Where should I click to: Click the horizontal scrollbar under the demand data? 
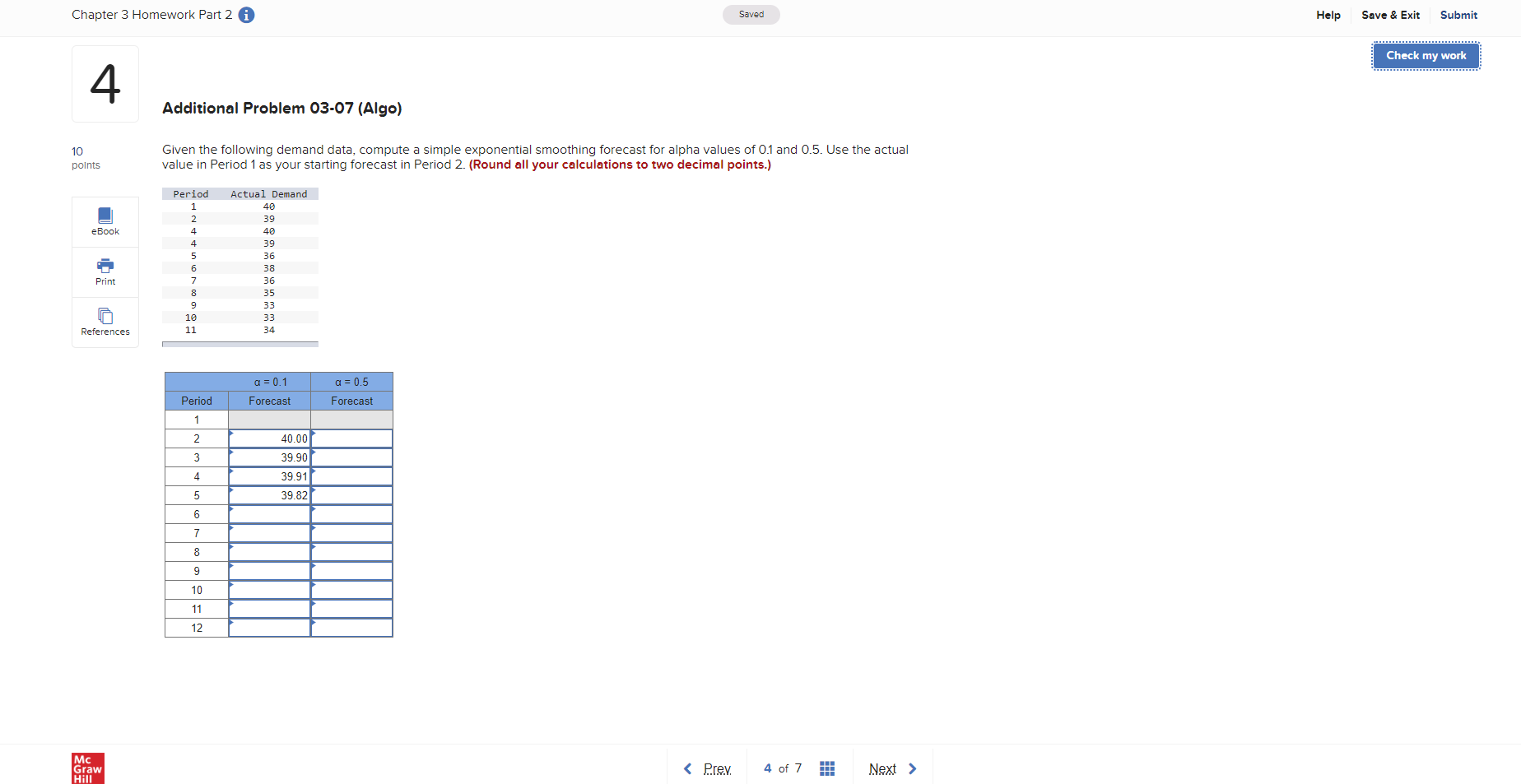(240, 344)
